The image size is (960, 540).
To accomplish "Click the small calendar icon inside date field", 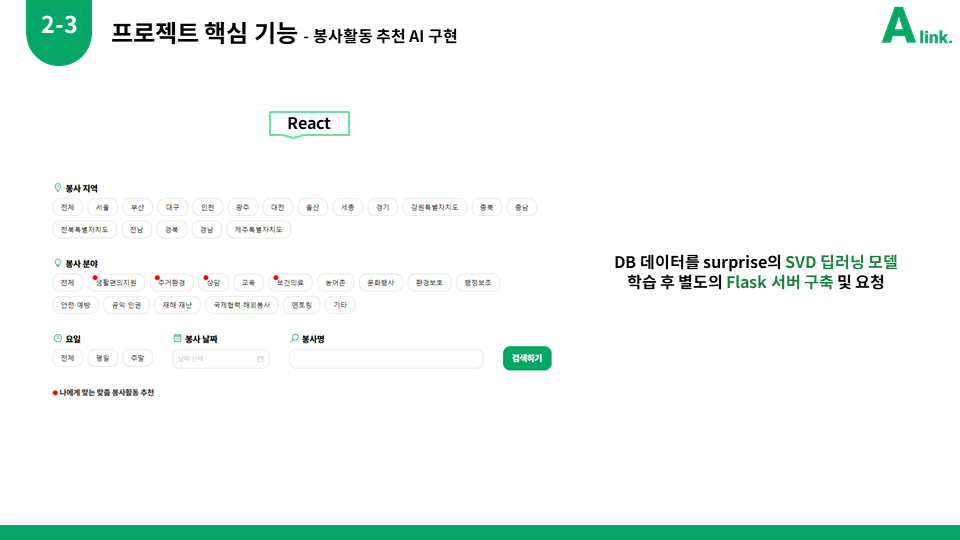I will click(x=260, y=359).
